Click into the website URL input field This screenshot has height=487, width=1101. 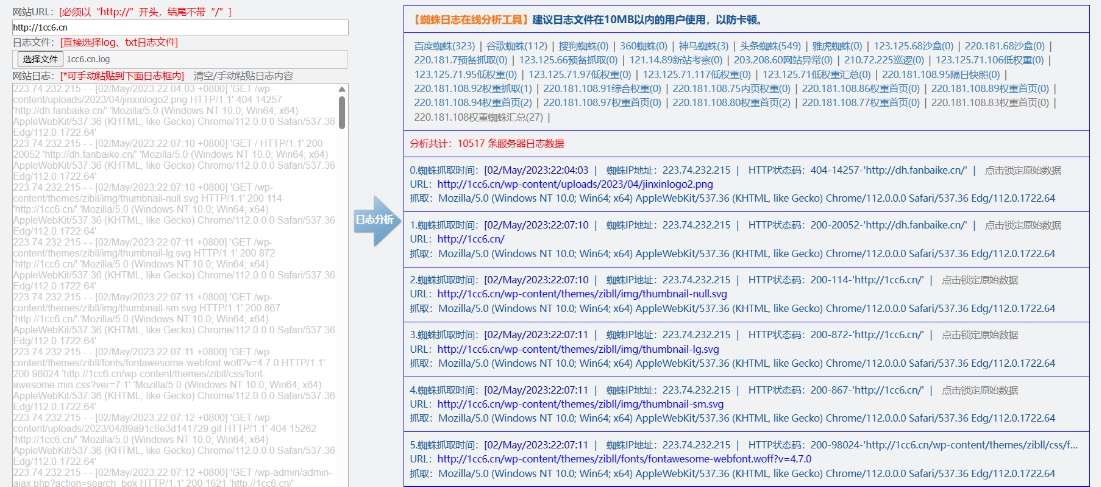pyautogui.click(x=180, y=27)
